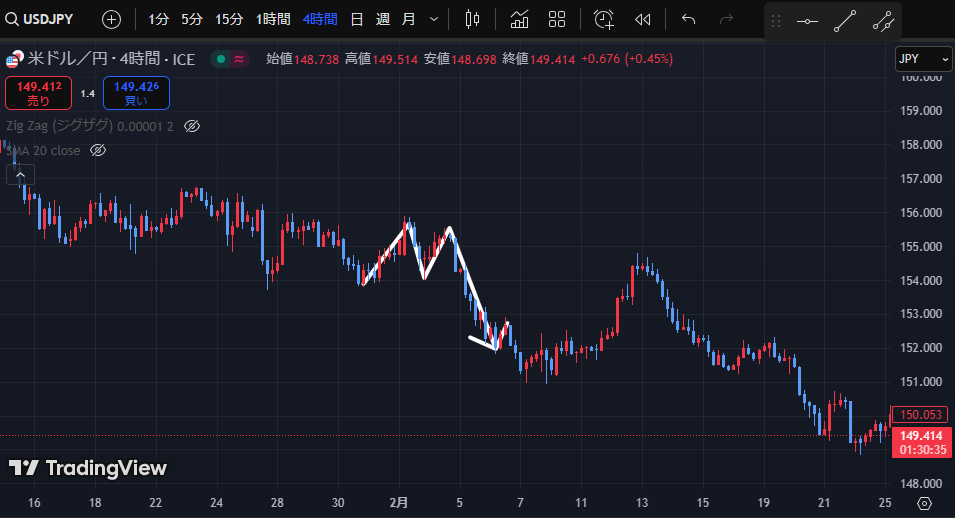
Task: Expand the timeframe dropdown arrow
Action: [434, 20]
